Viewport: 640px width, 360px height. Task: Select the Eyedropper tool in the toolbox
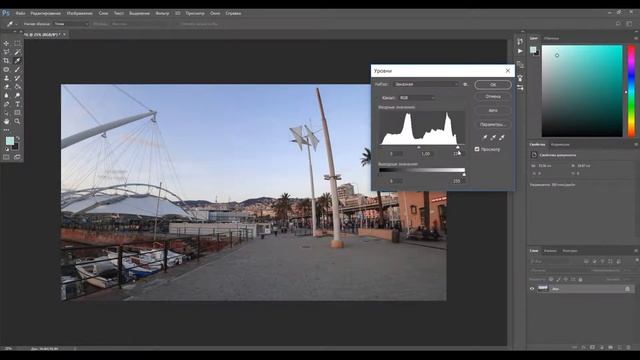18,60
